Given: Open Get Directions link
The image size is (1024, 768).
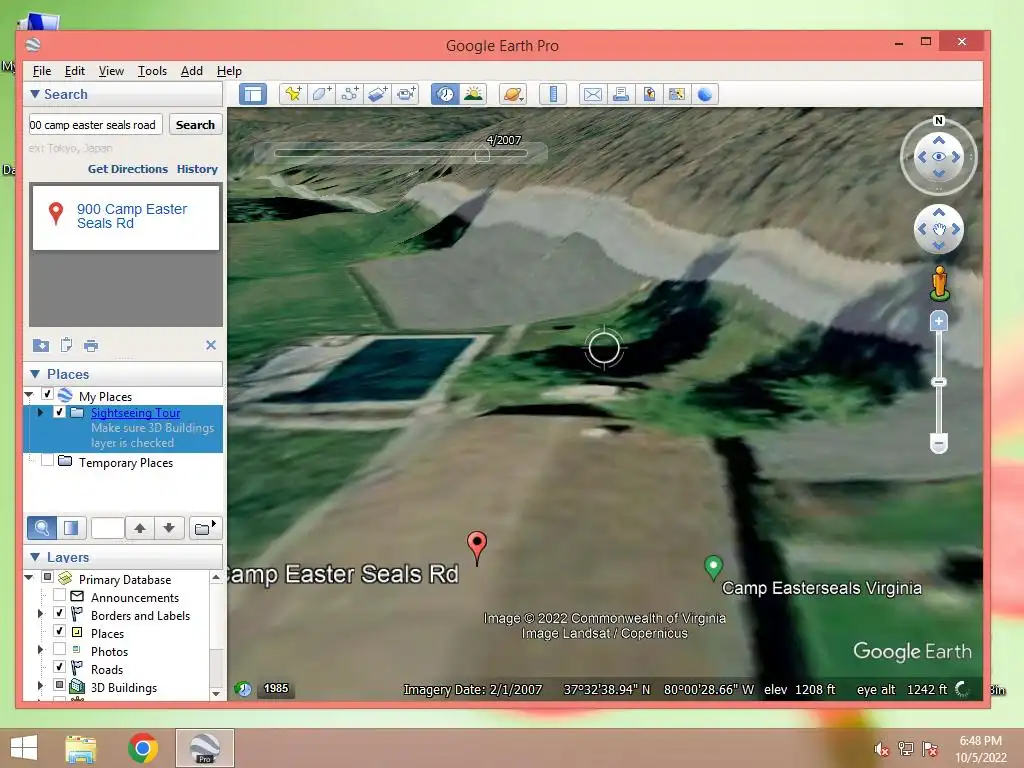Looking at the screenshot, I should tap(128, 169).
